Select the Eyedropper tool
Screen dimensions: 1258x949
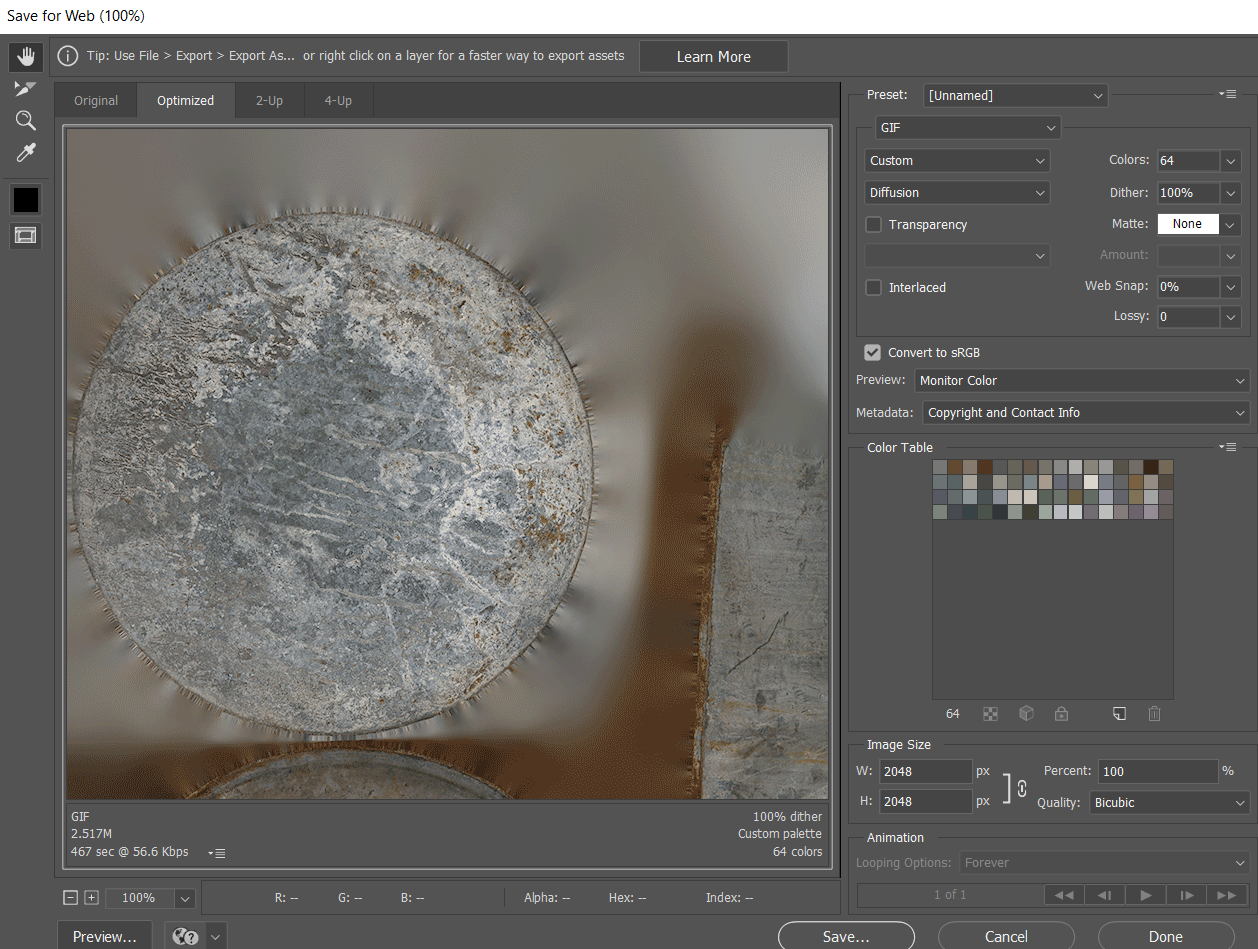click(26, 153)
